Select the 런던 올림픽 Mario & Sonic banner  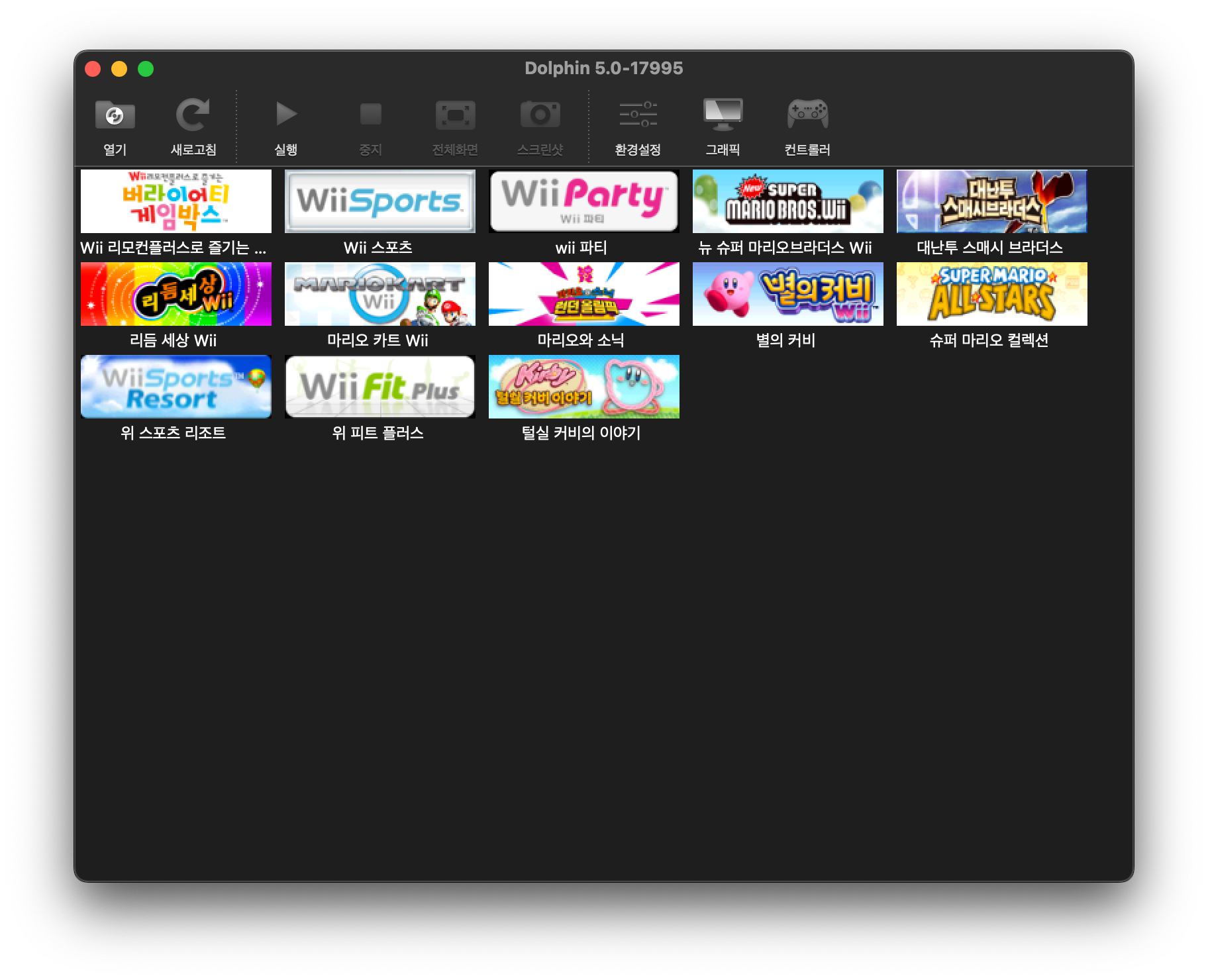(x=584, y=294)
